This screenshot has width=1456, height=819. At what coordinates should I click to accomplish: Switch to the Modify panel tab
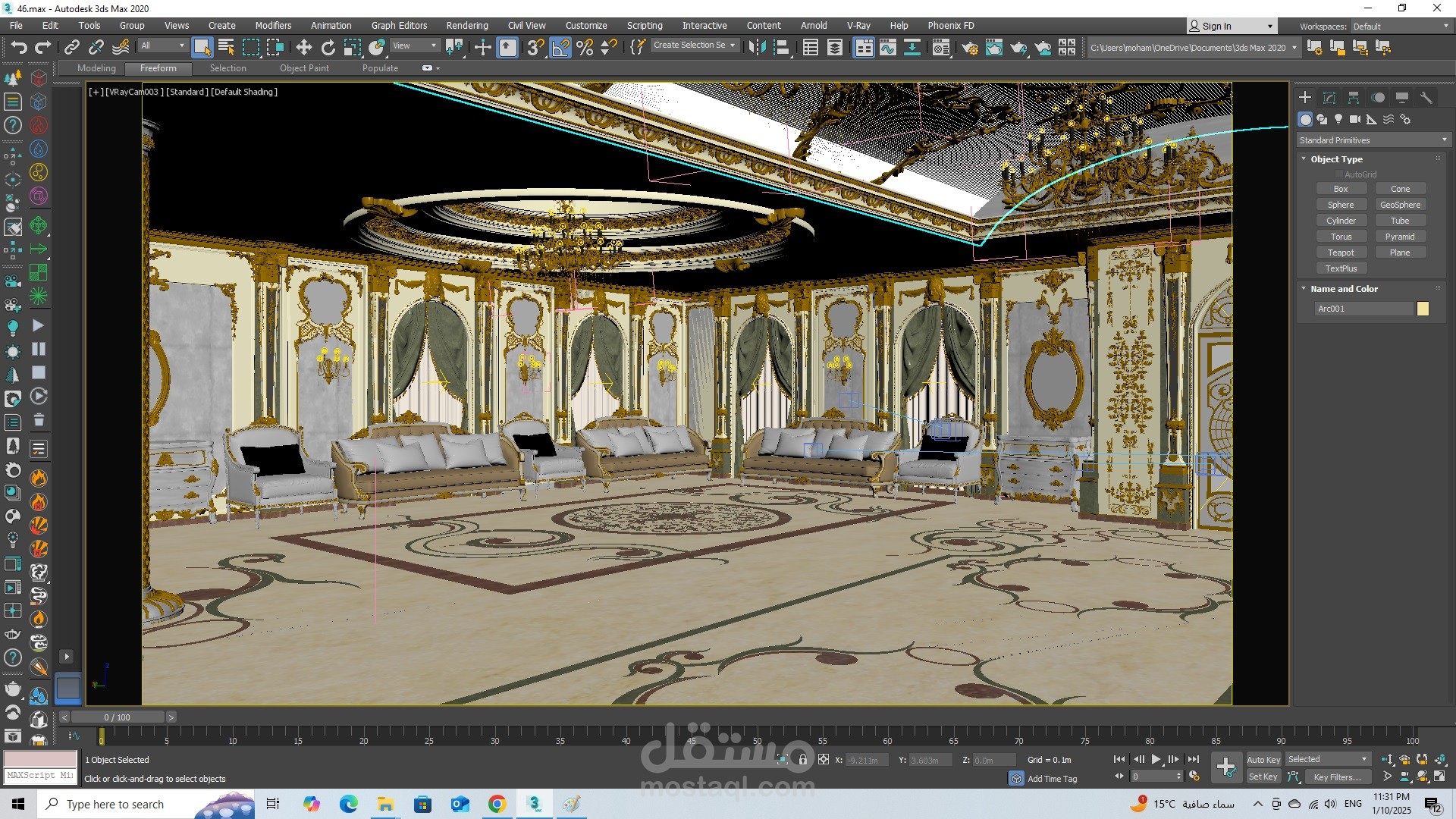point(1329,98)
